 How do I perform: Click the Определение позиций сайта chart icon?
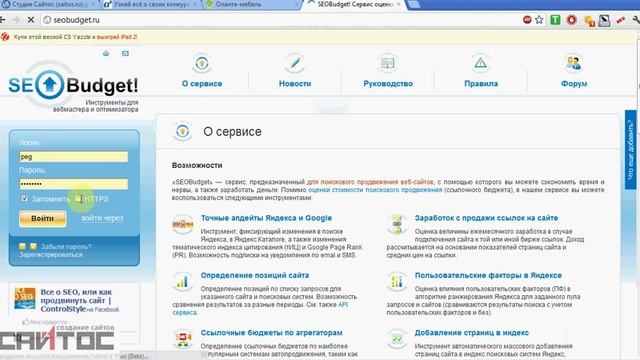pyautogui.click(x=182, y=282)
